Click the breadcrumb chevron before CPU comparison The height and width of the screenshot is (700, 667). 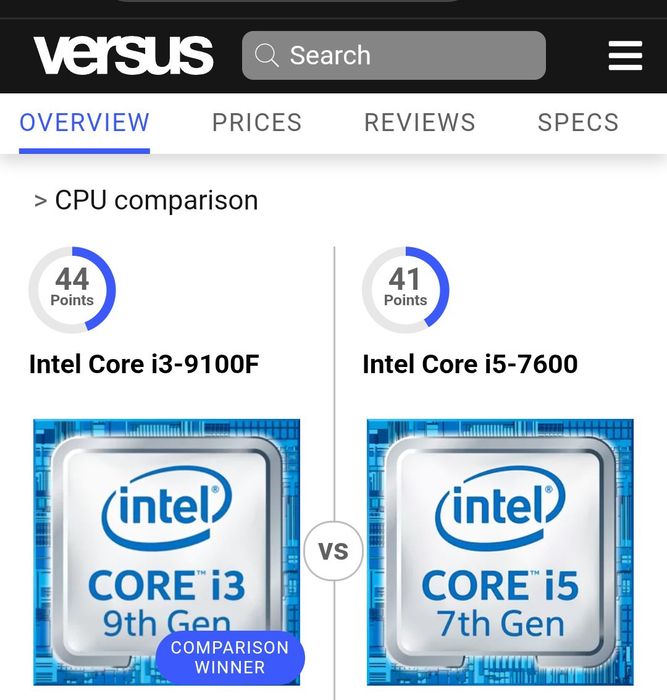point(41,201)
